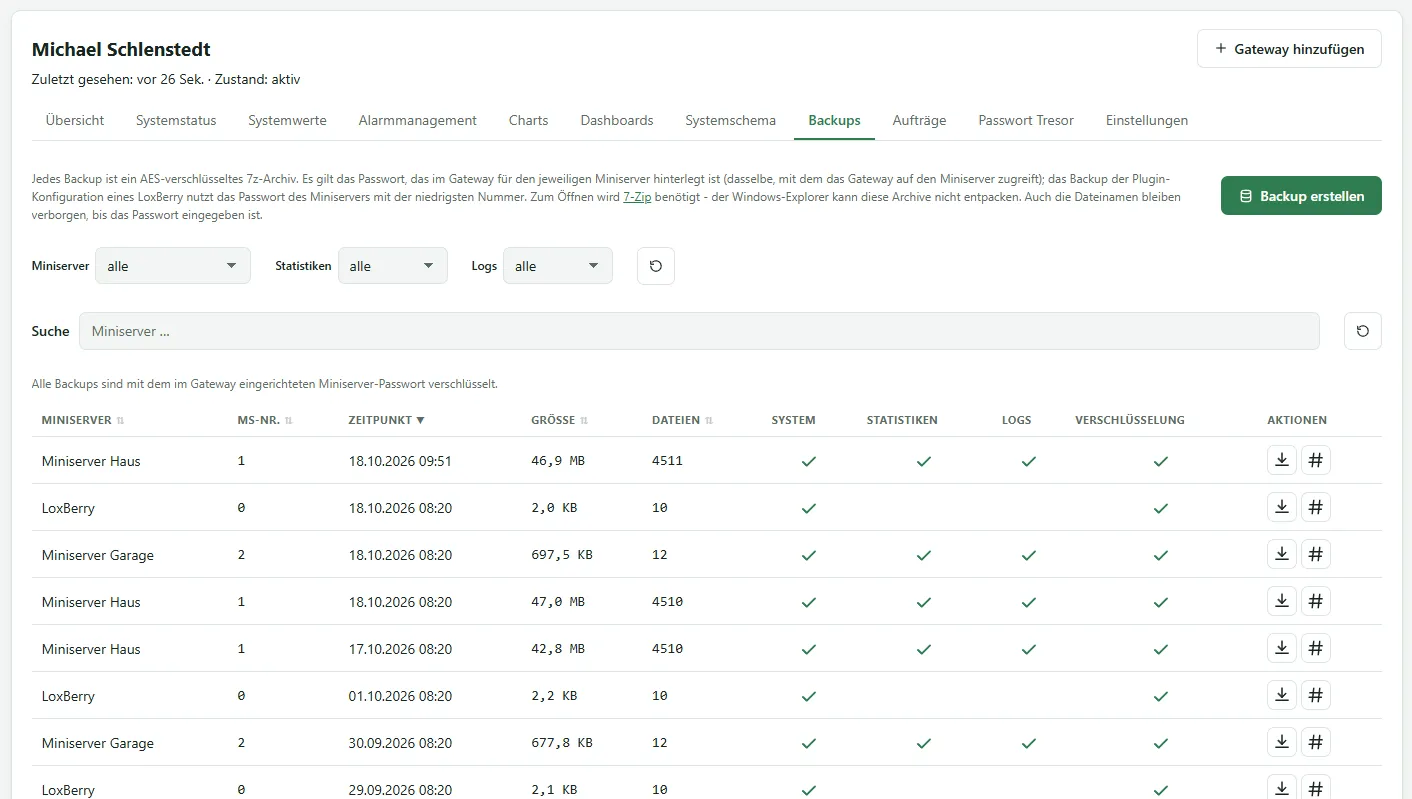Show hash for Miniserver Garage 30.09.2026 backup
The height and width of the screenshot is (799, 1412).
(x=1316, y=742)
